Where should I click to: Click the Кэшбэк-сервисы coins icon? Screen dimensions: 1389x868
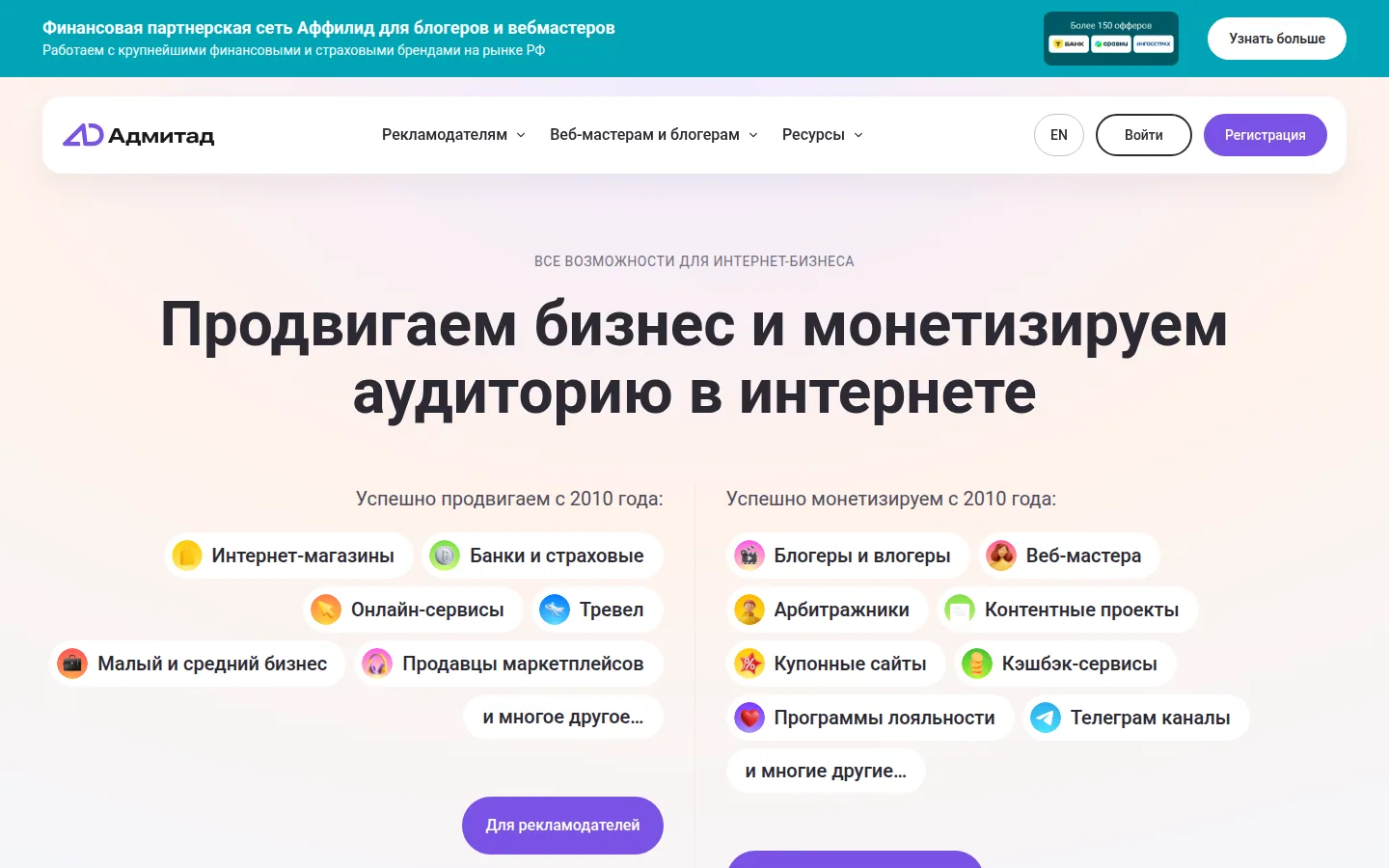click(x=977, y=664)
